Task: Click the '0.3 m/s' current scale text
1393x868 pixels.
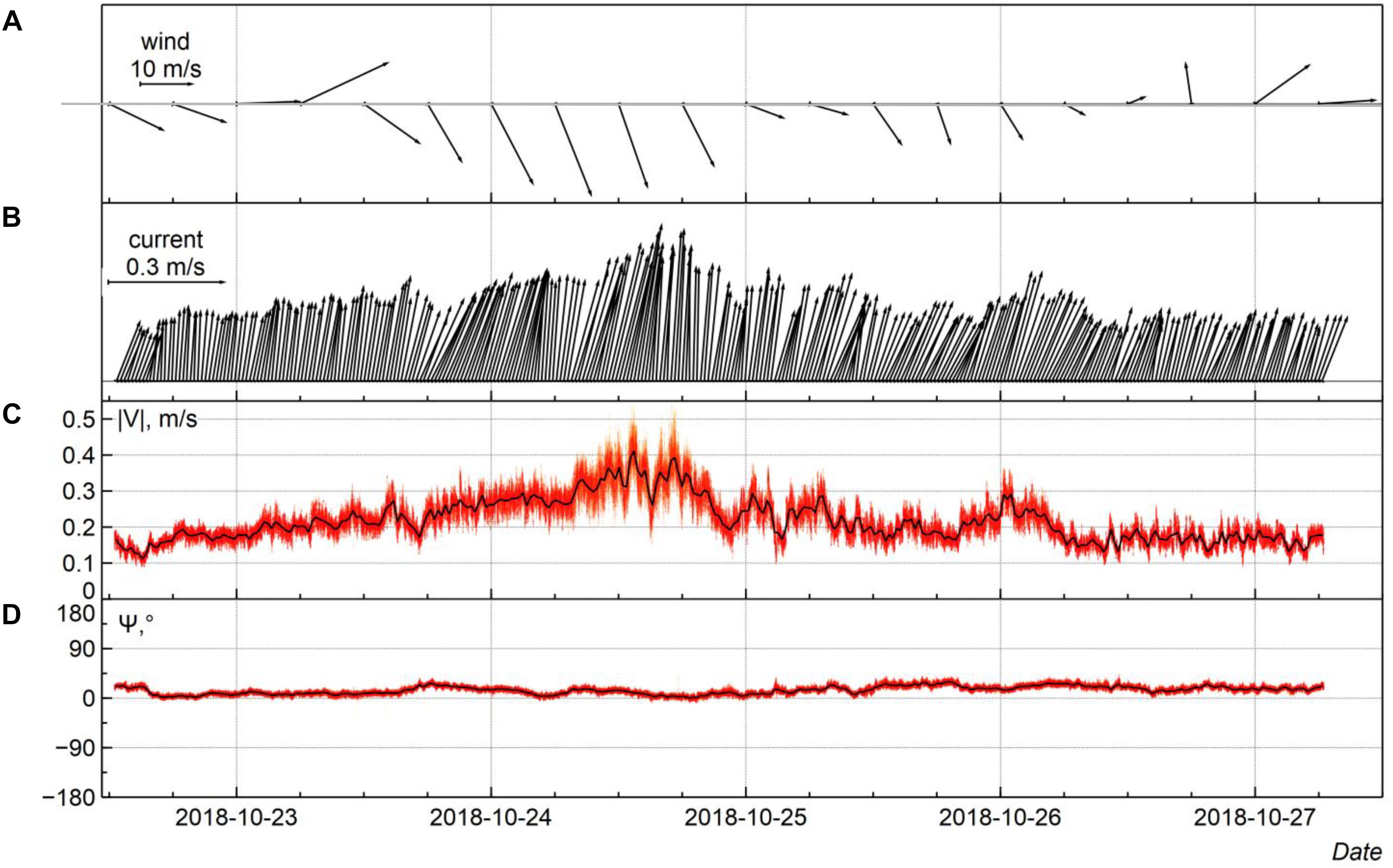Action: (x=166, y=267)
